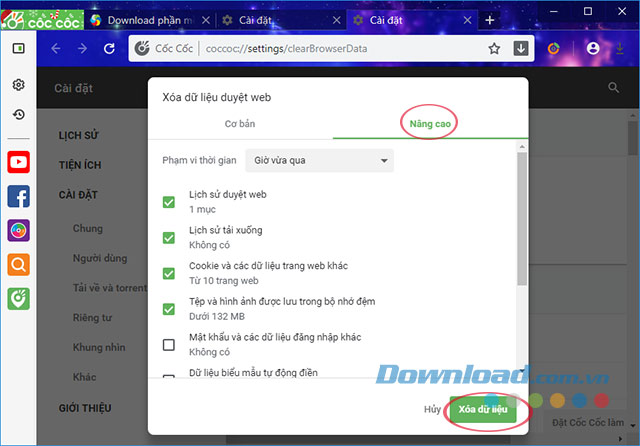Close the Download phần mềm tab
Image resolution: width=640 pixels, height=446 pixels.
pos(206,20)
